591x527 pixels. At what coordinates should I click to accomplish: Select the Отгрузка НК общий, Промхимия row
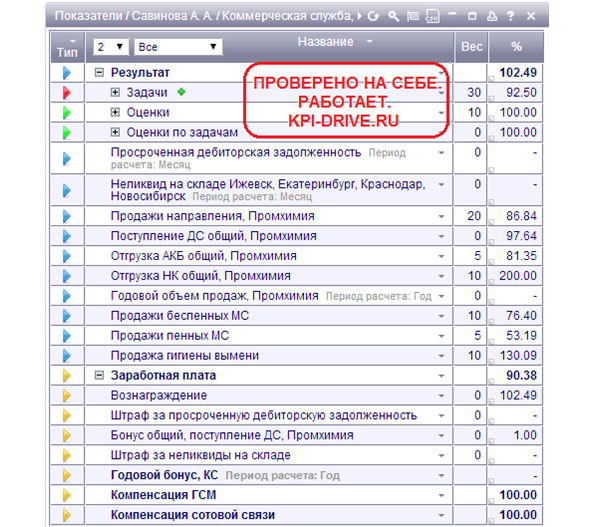297,276
